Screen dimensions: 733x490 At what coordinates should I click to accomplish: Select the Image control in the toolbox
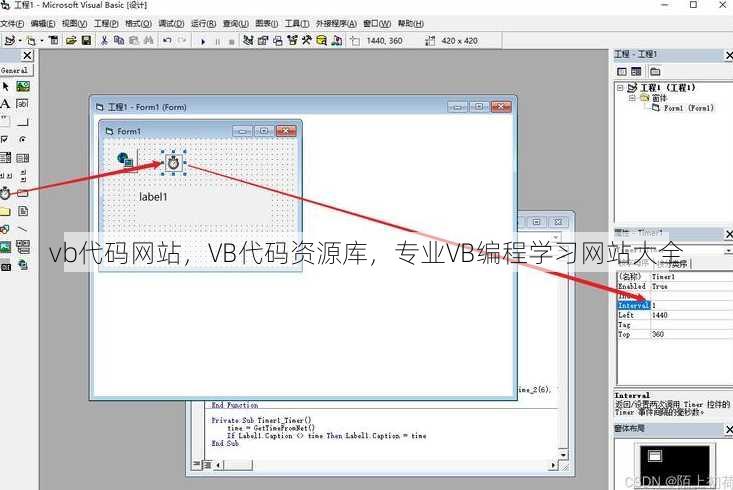click(5, 247)
